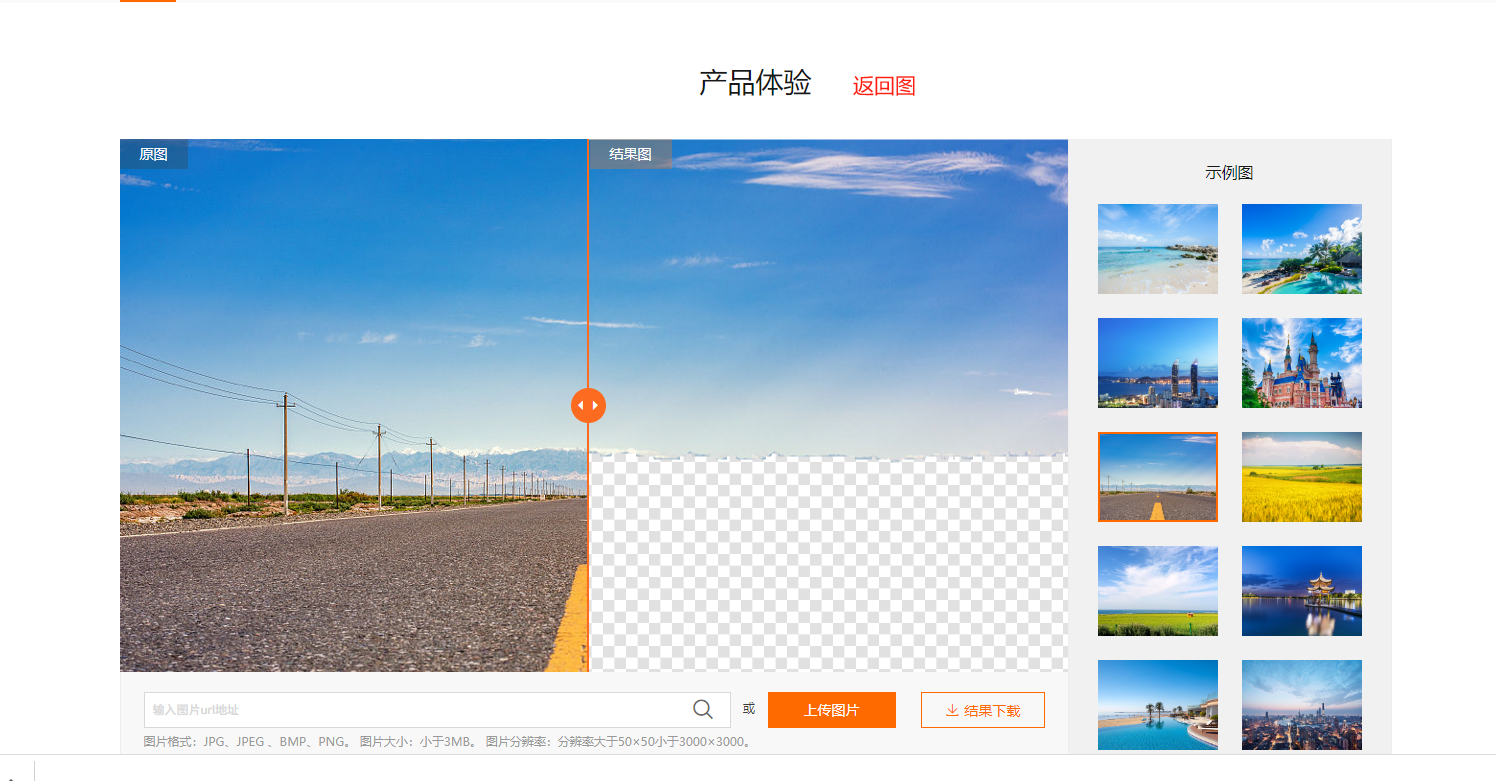
Task: Click the 结果图 label on the result image
Action: [630, 154]
